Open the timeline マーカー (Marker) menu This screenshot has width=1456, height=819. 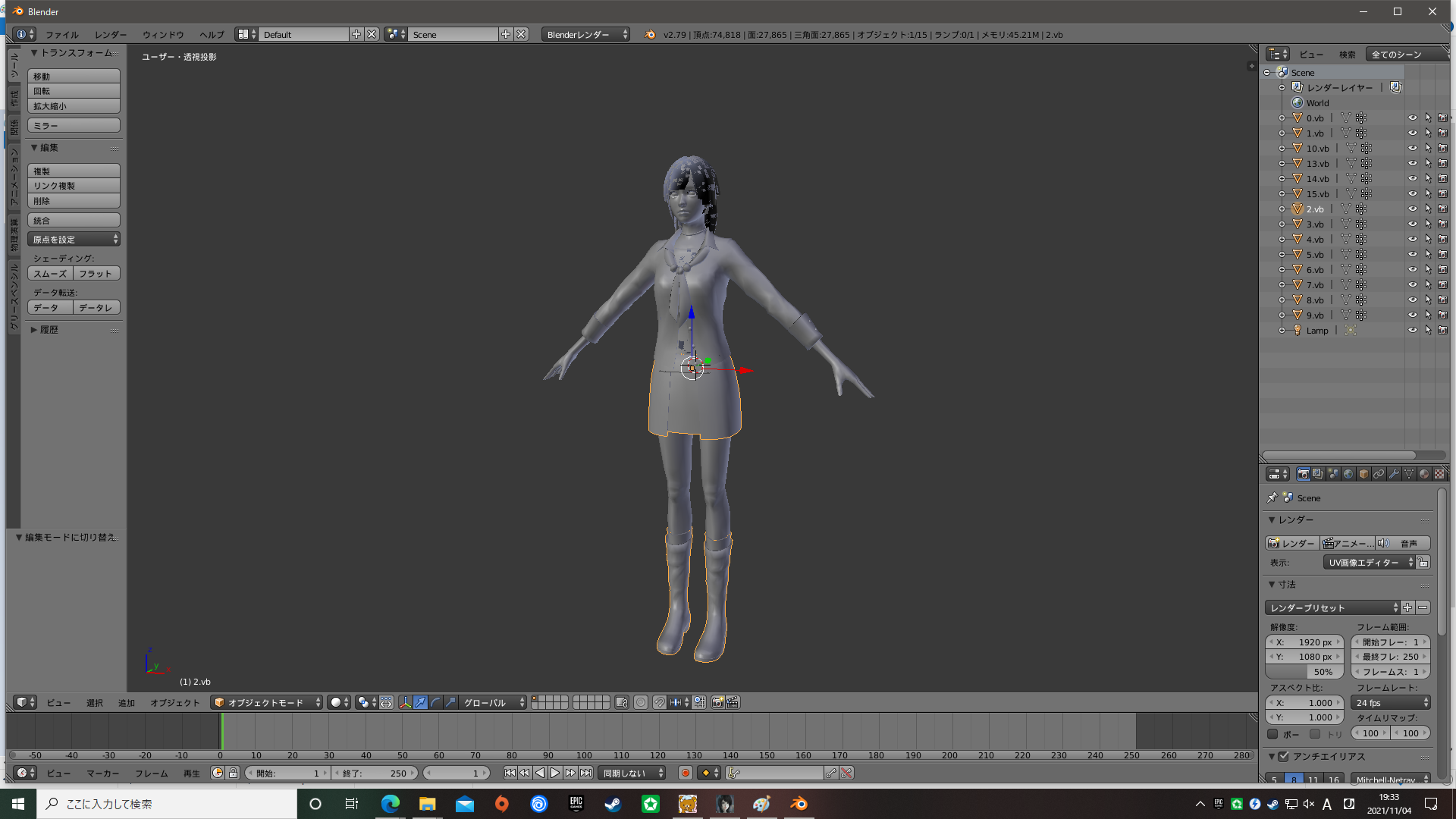pos(102,773)
